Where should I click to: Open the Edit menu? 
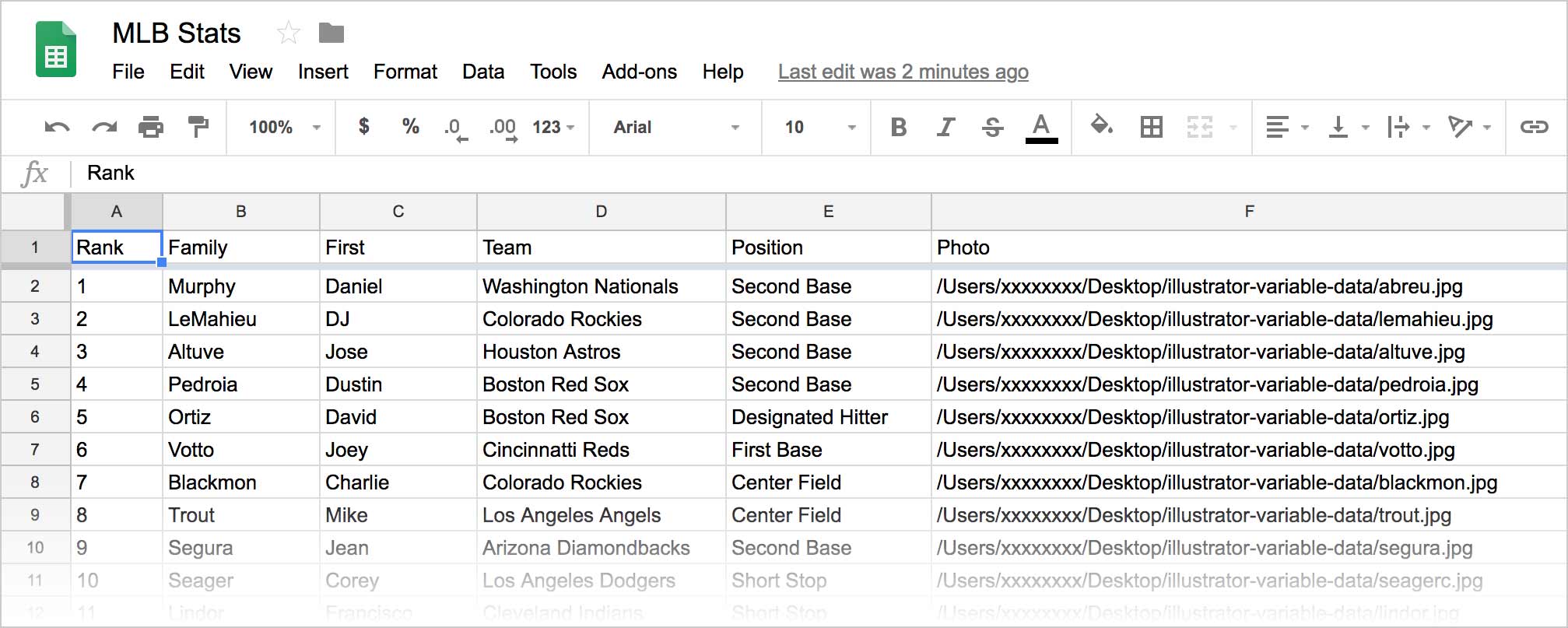pos(187,72)
